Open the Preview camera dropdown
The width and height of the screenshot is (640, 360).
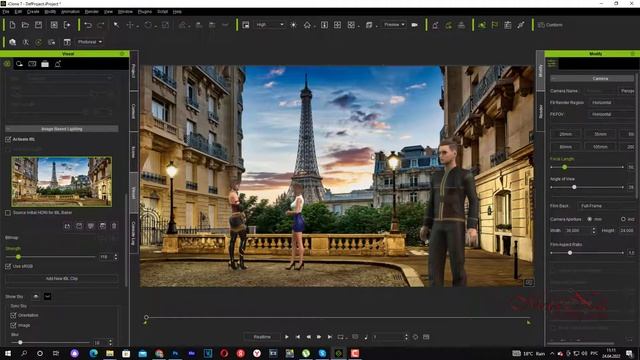click(394, 25)
